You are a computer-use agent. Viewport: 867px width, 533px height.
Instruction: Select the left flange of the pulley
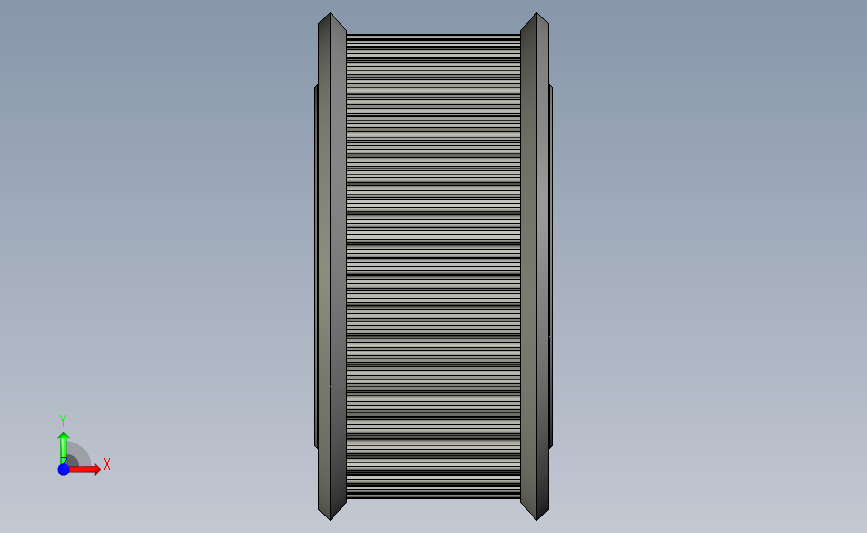coord(332,266)
